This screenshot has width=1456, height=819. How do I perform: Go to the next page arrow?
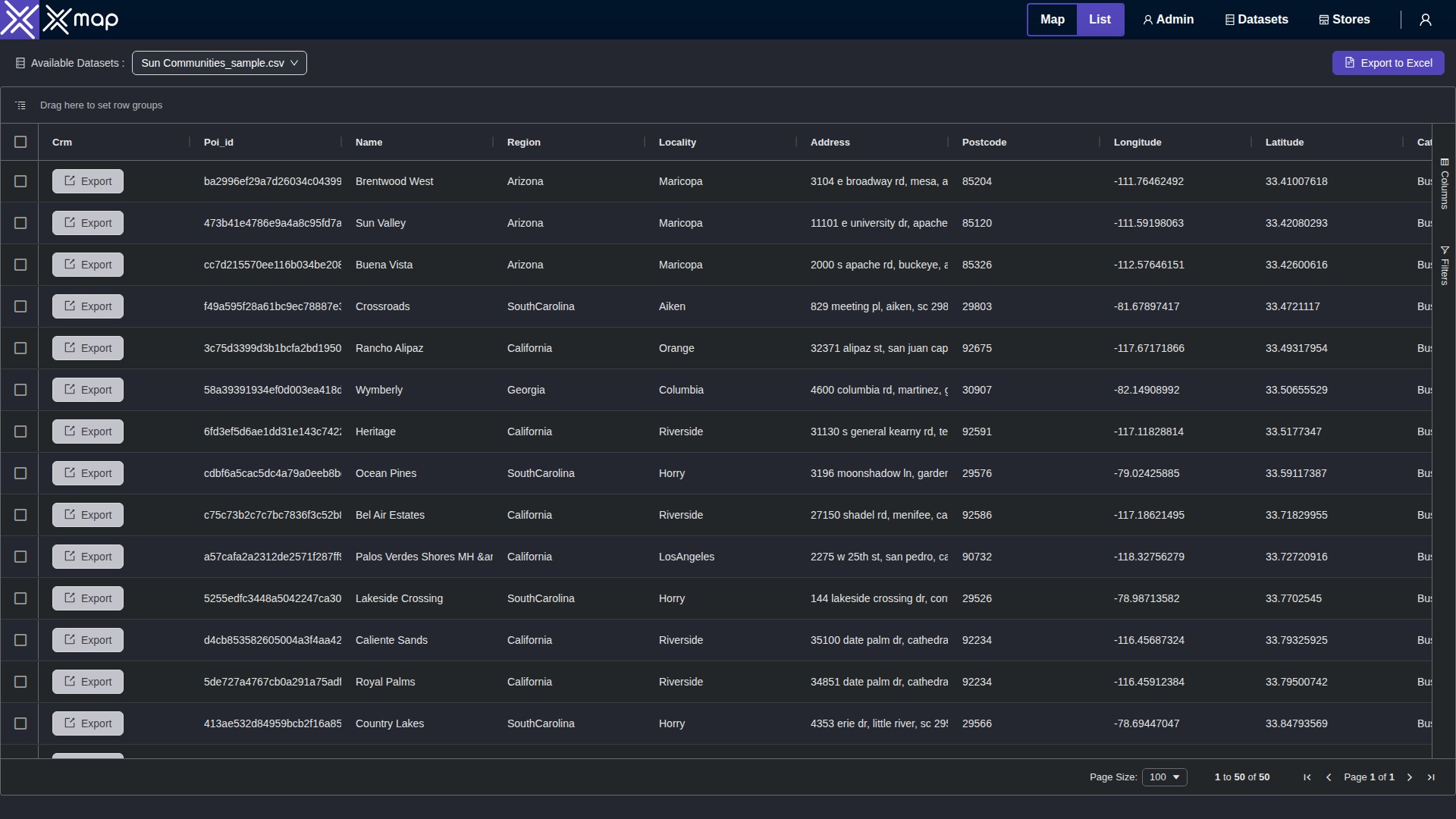pyautogui.click(x=1409, y=777)
